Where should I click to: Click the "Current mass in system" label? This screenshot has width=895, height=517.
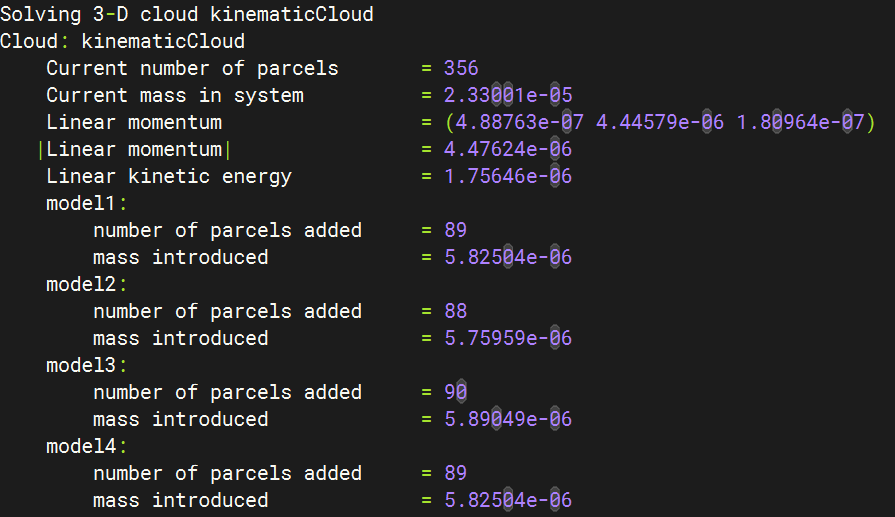click(175, 96)
